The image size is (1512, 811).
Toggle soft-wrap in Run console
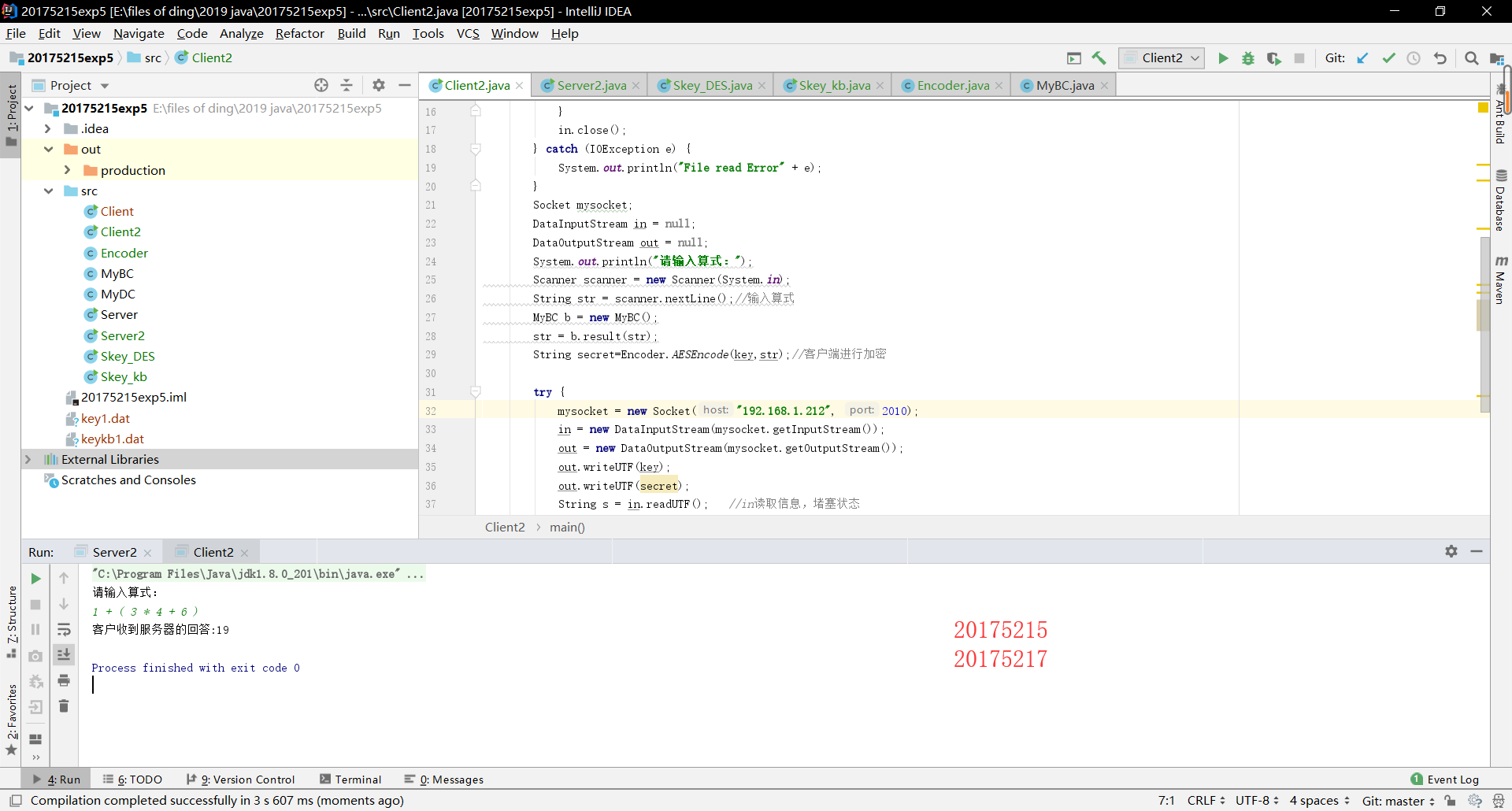pos(64,629)
